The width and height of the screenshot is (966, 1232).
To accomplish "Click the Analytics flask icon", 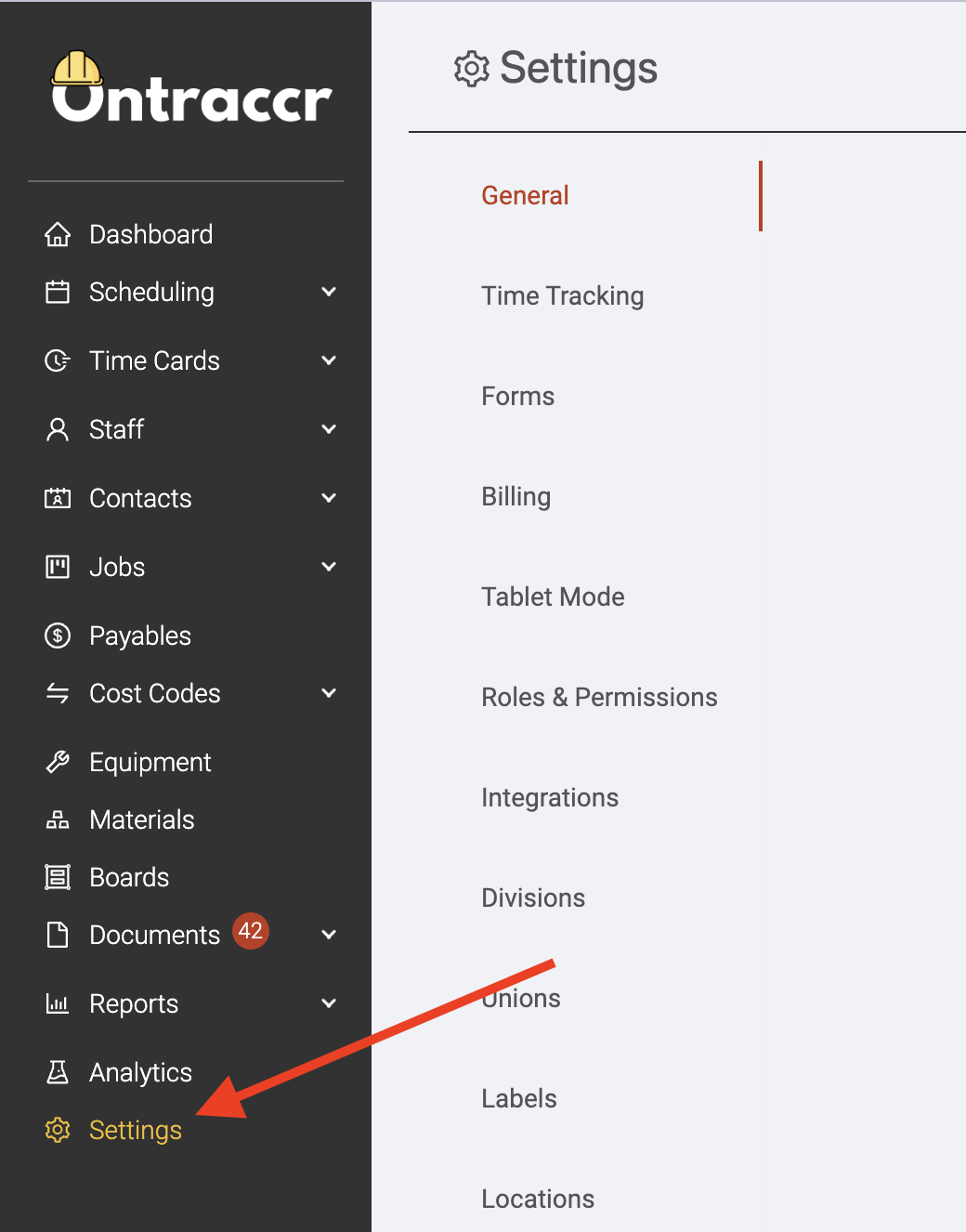I will coord(58,1072).
